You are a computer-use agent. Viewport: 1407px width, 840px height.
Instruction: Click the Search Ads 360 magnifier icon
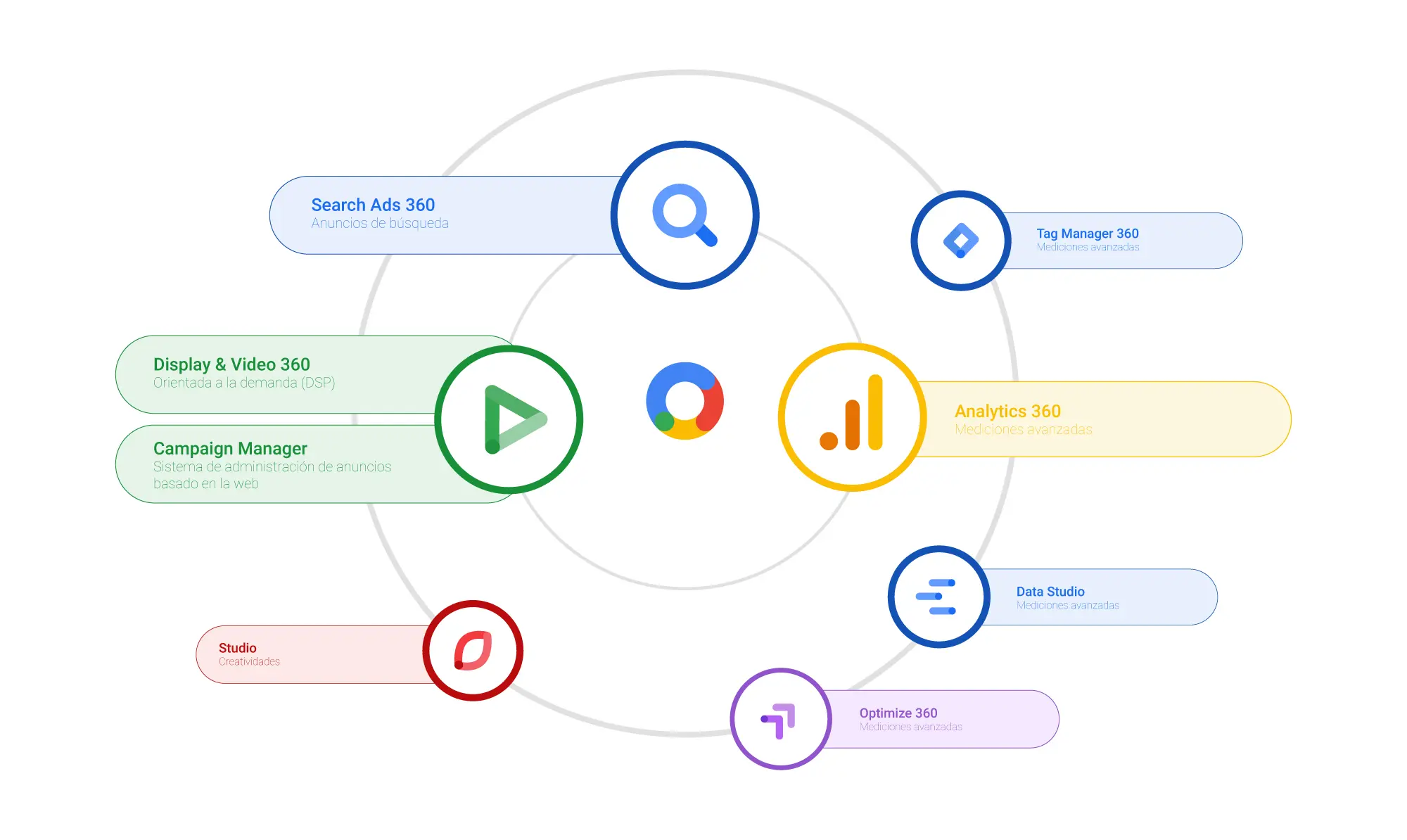click(685, 215)
